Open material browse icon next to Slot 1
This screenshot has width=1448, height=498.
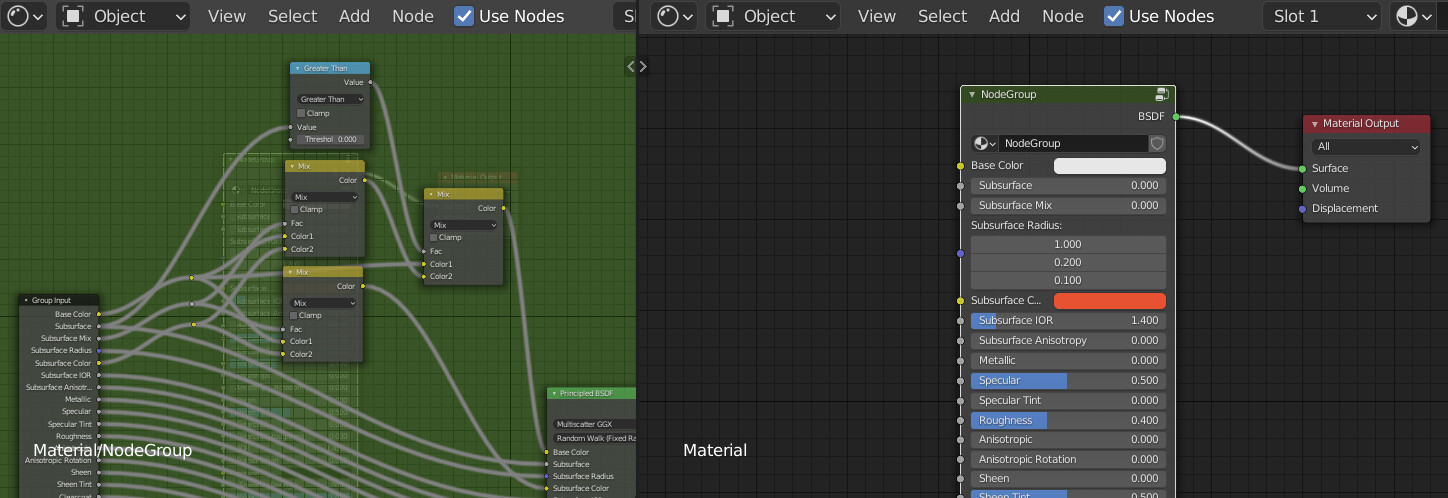[1413, 16]
